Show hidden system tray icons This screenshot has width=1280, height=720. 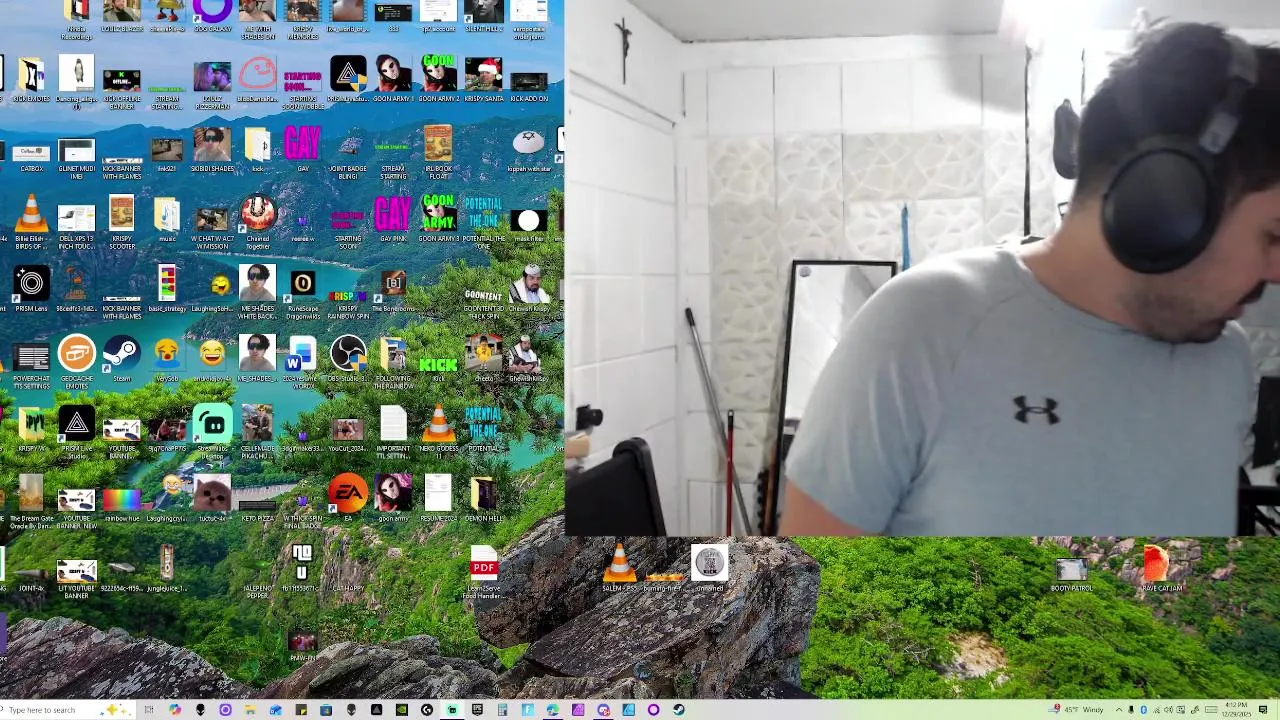(1119, 710)
